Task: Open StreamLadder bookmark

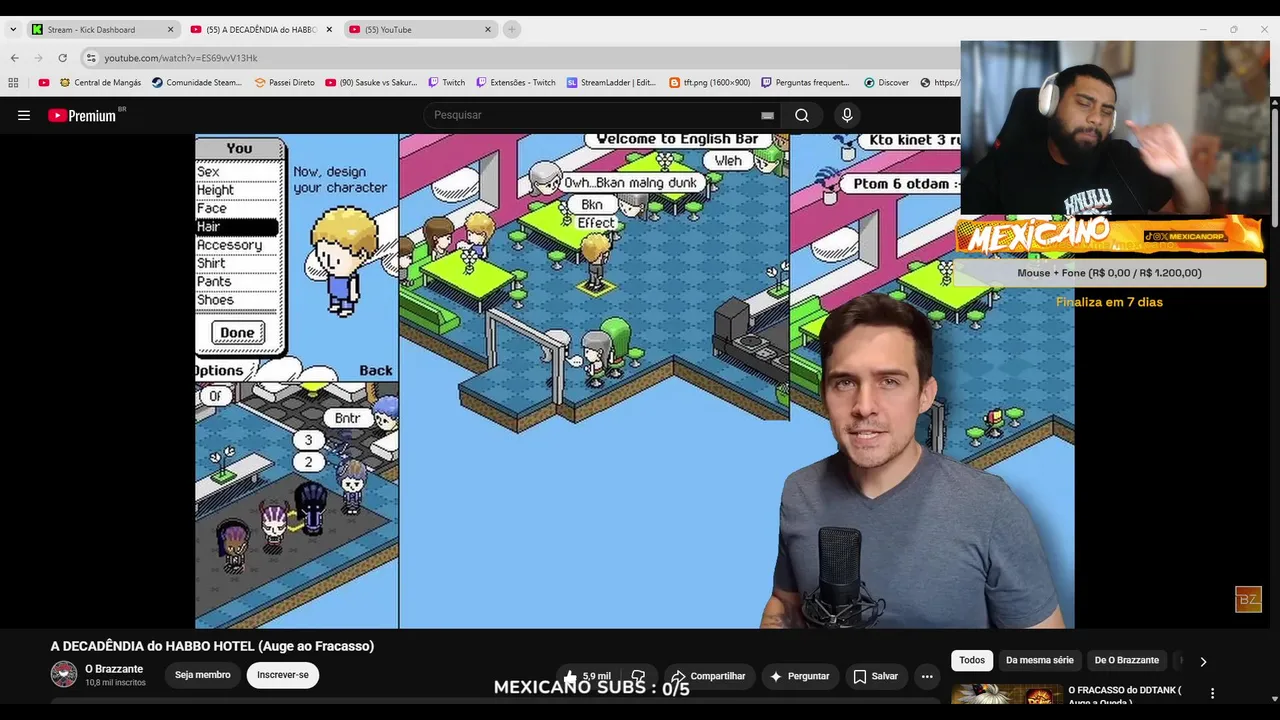Action: 611,83
